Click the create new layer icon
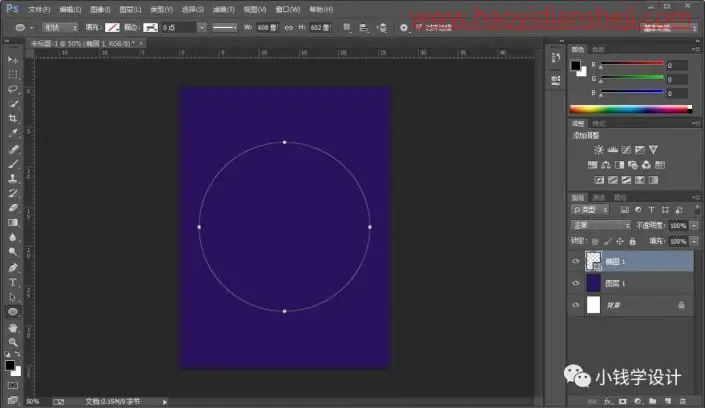The width and height of the screenshot is (705, 408). [x=668, y=401]
